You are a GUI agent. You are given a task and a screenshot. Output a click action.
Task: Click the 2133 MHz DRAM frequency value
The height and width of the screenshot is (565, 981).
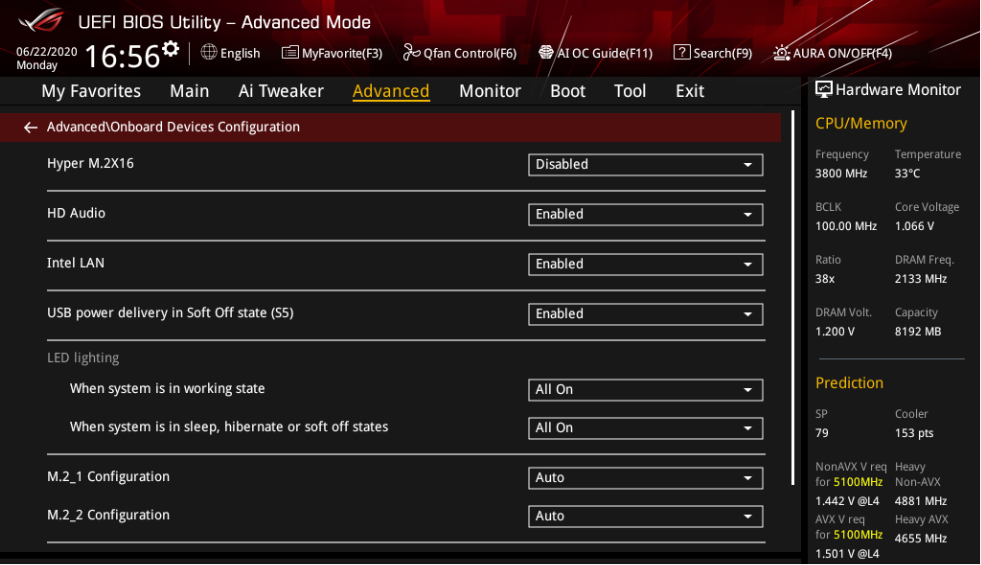[x=920, y=279]
